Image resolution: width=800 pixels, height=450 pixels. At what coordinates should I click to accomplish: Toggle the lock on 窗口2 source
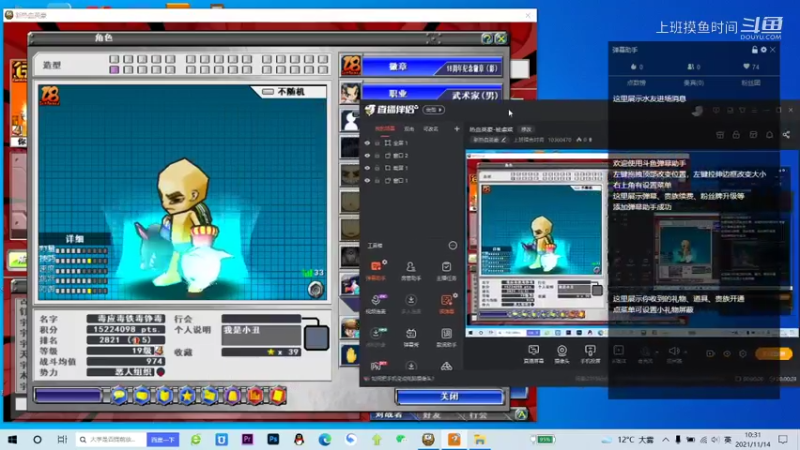click(x=377, y=156)
